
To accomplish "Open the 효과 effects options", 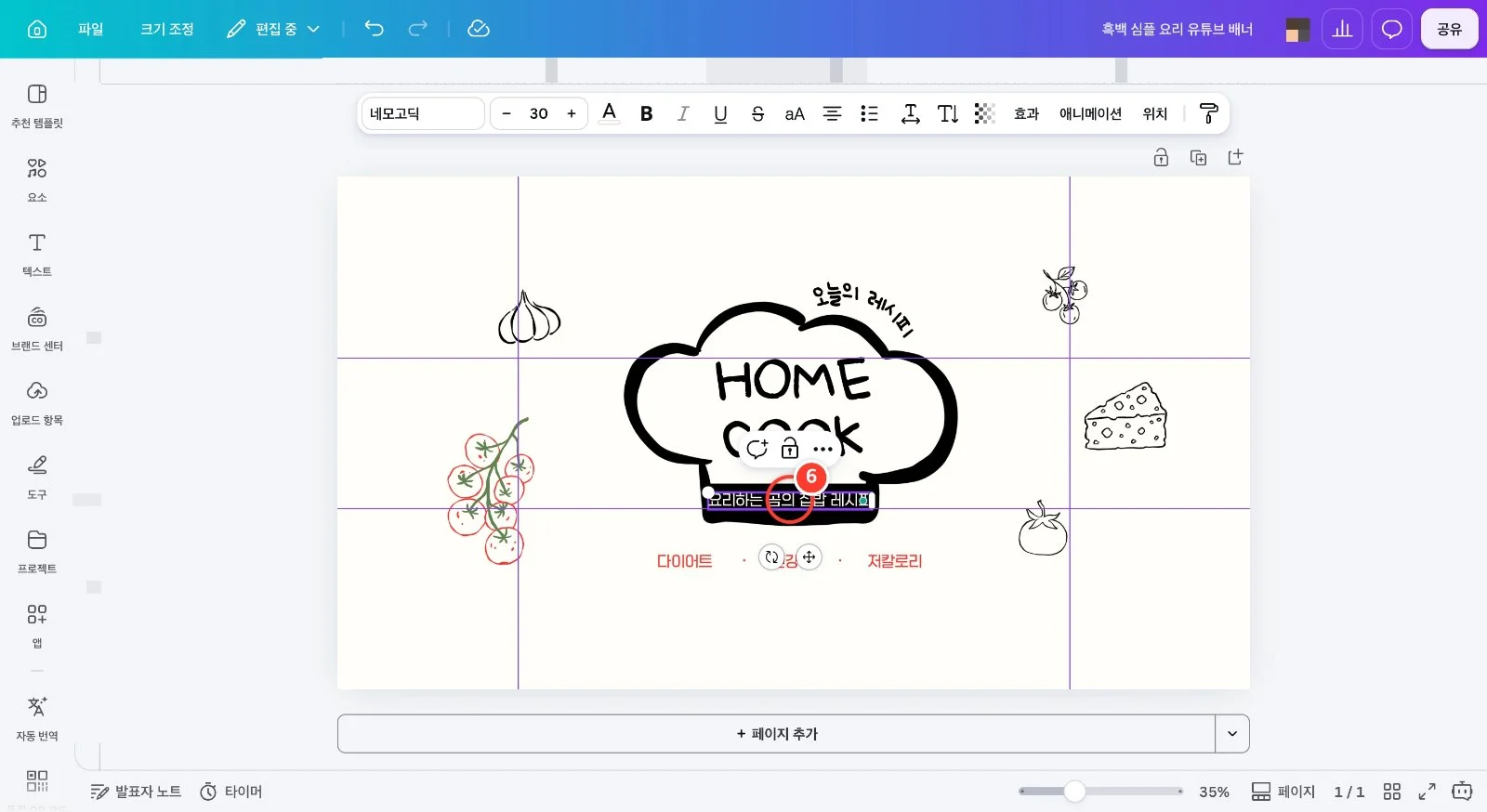I will pos(1027,113).
